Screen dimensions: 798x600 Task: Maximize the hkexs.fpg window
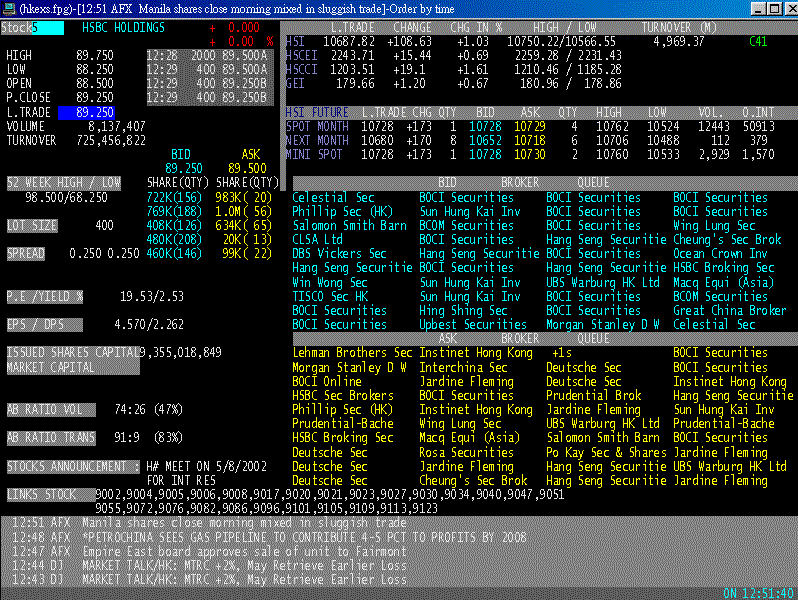pyautogui.click(x=775, y=9)
